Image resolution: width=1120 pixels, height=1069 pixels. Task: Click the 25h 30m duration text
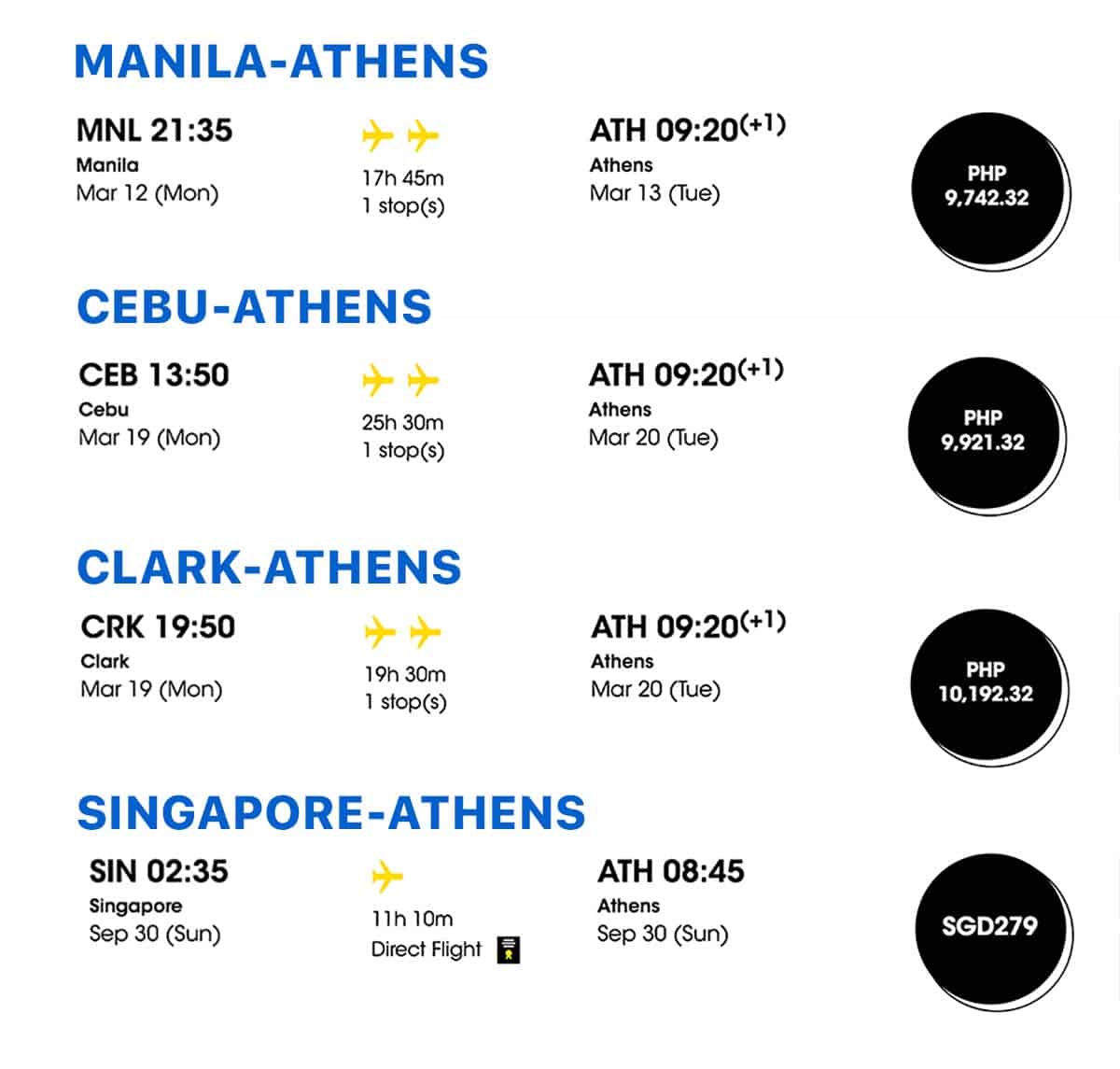[403, 423]
